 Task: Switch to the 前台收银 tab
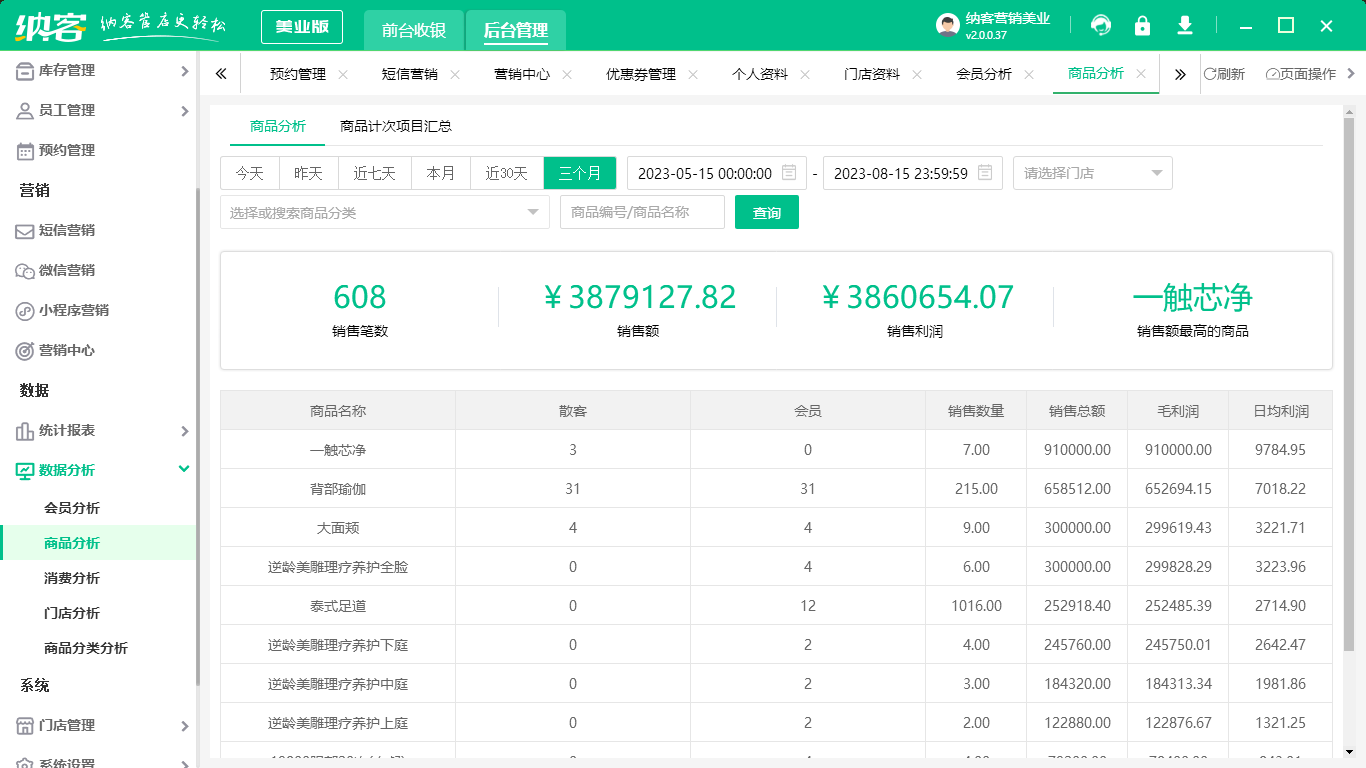click(411, 31)
